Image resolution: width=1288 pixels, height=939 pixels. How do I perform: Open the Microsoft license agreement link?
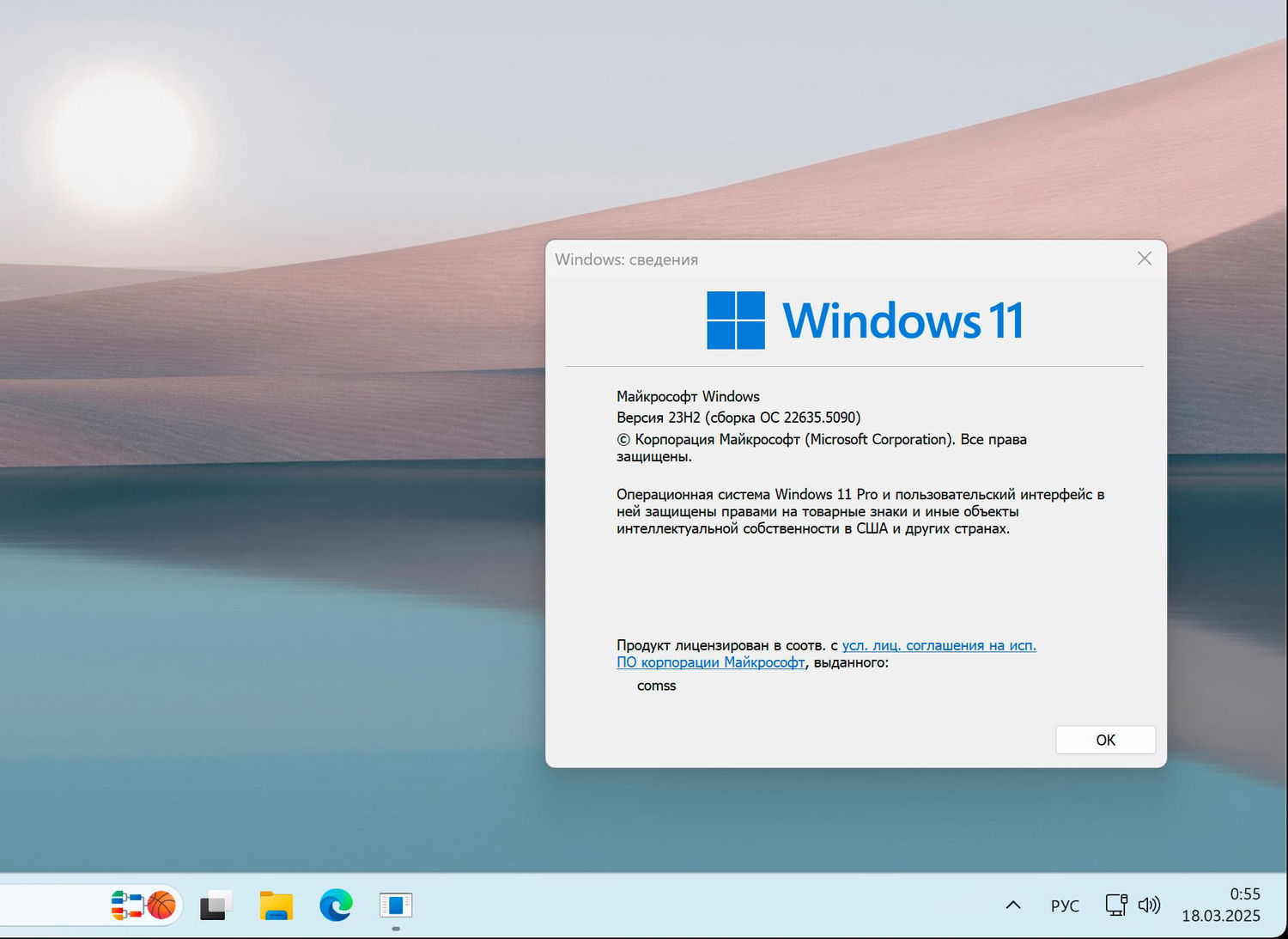pos(826,654)
